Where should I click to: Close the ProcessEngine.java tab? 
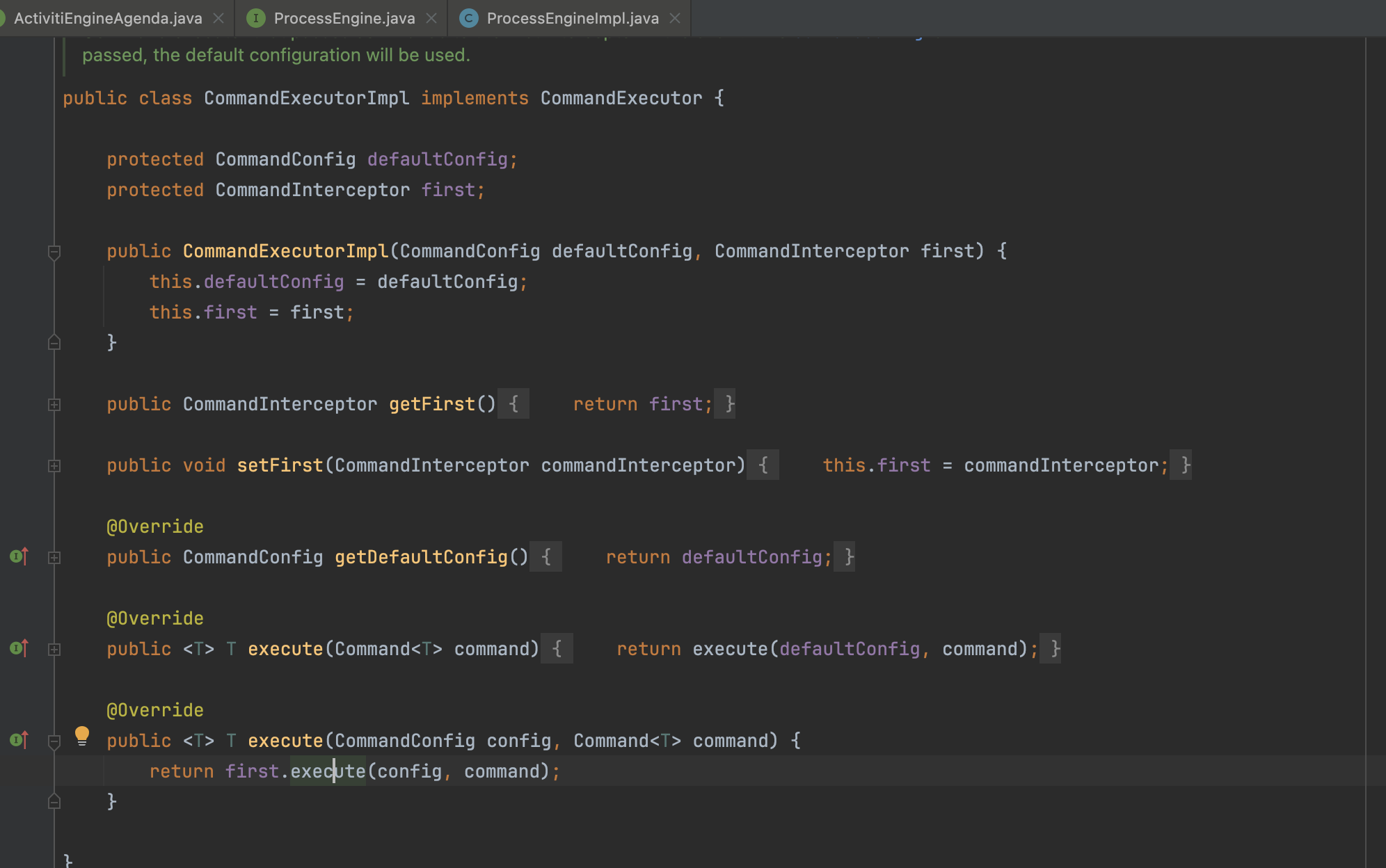[431, 18]
